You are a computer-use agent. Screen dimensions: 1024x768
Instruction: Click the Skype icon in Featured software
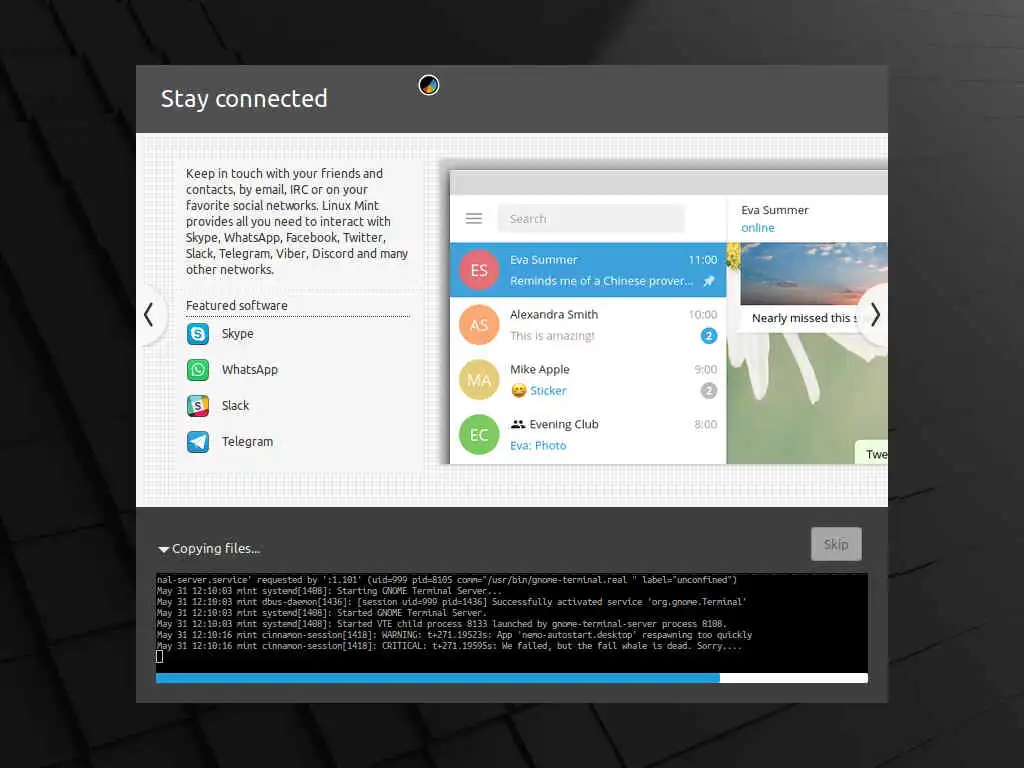click(x=198, y=334)
